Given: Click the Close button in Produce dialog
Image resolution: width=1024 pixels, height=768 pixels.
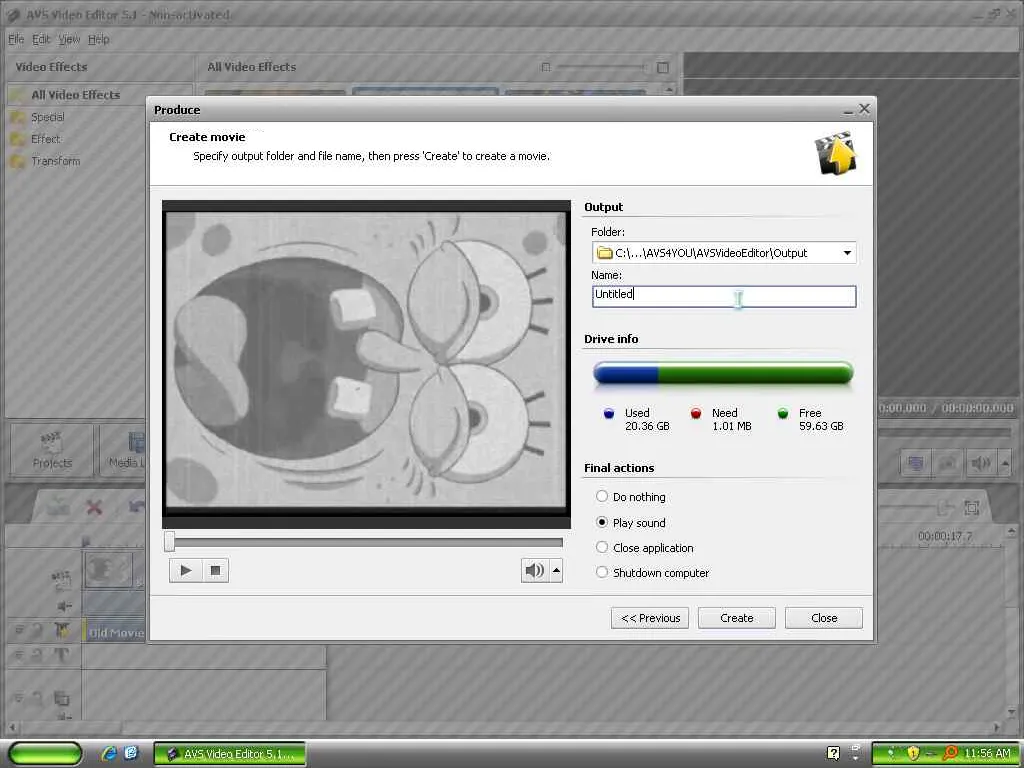Looking at the screenshot, I should point(824,618).
